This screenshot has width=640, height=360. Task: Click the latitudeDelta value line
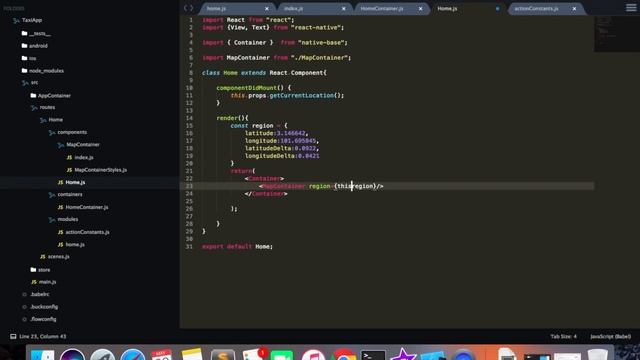(282, 148)
